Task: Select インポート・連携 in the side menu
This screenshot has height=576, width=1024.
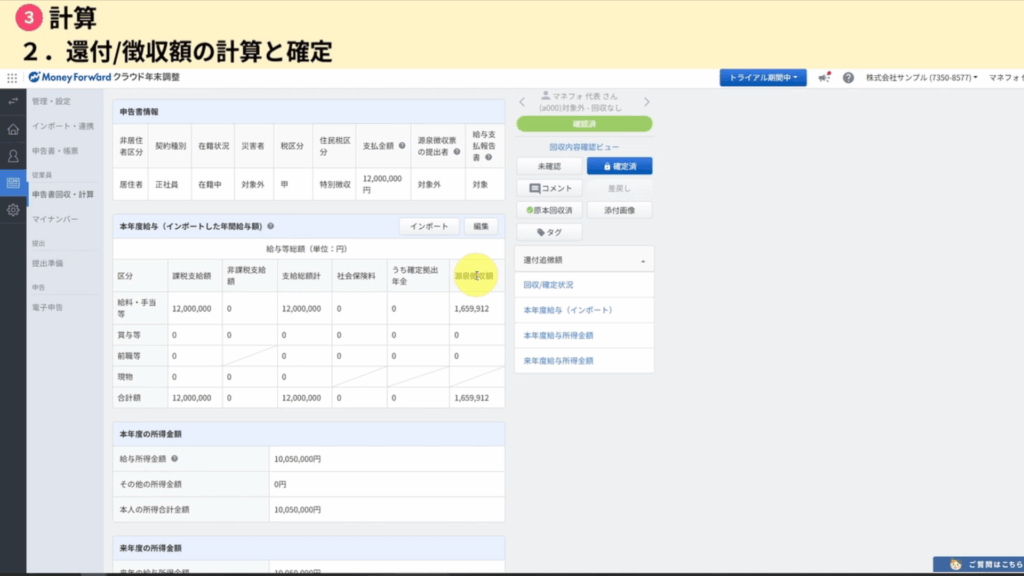Action: click(x=63, y=126)
